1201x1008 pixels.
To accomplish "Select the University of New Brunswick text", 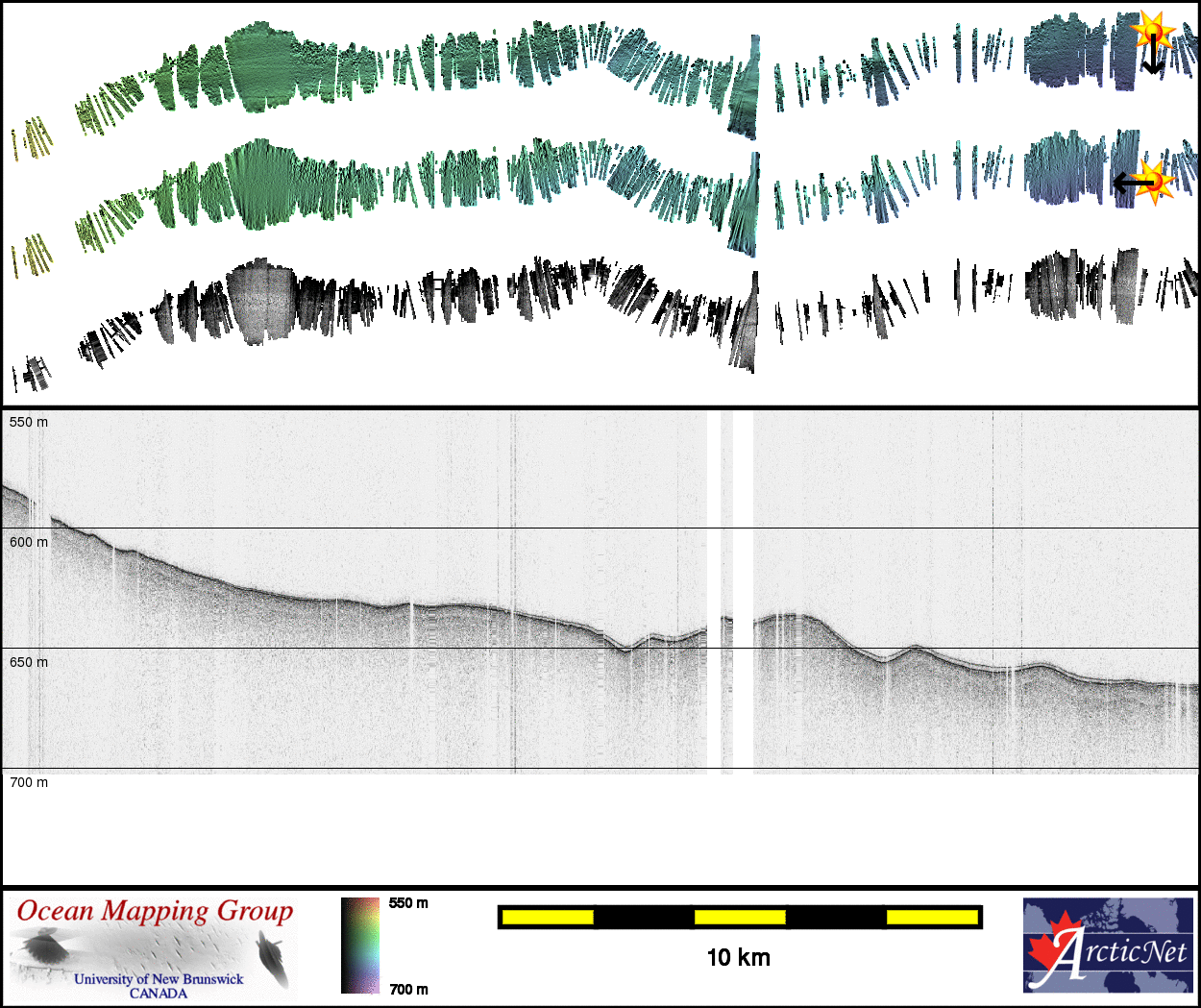I will pos(159,979).
